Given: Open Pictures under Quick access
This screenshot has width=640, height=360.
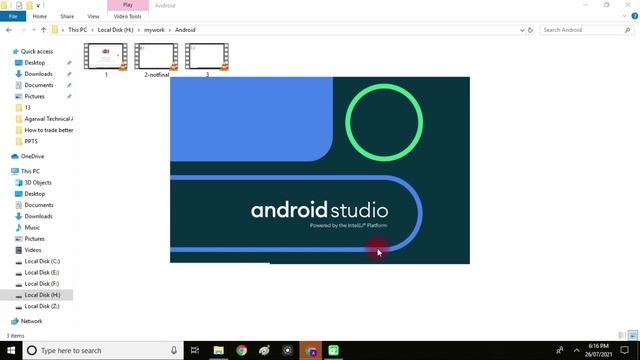Looking at the screenshot, I should 34,96.
